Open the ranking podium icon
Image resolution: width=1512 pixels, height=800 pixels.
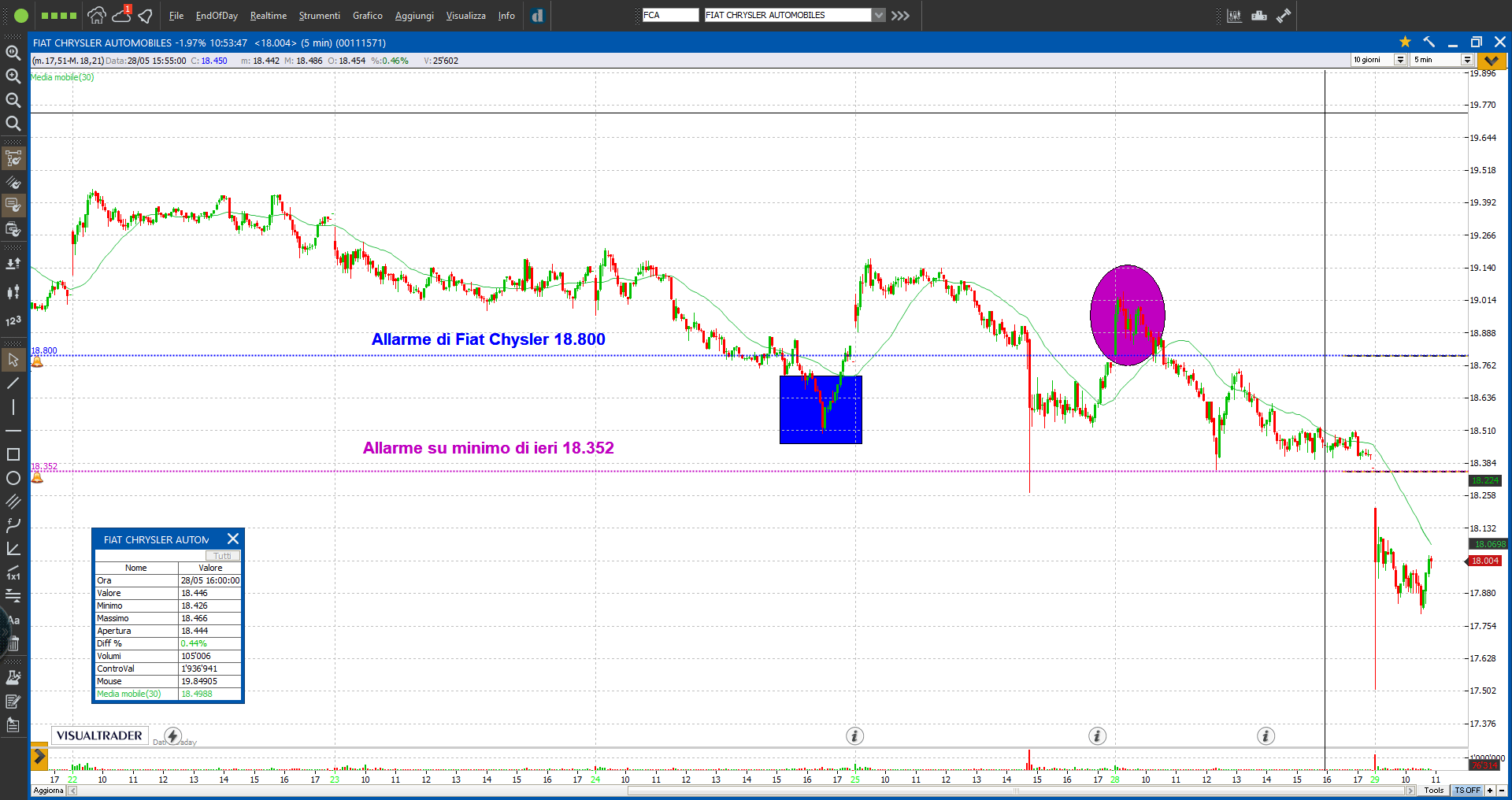(x=1259, y=15)
